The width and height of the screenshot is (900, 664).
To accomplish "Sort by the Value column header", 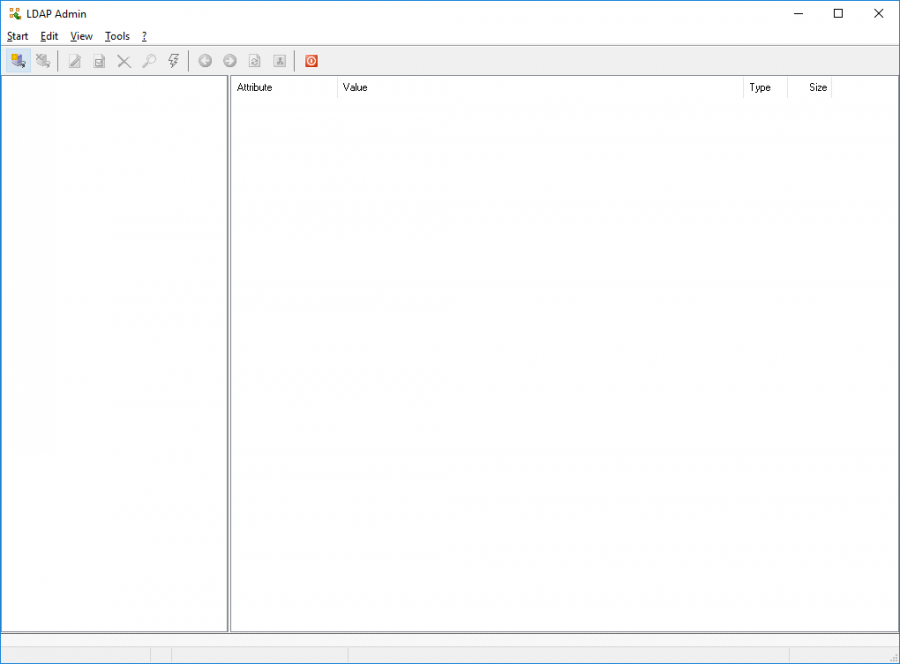I will tap(540, 87).
